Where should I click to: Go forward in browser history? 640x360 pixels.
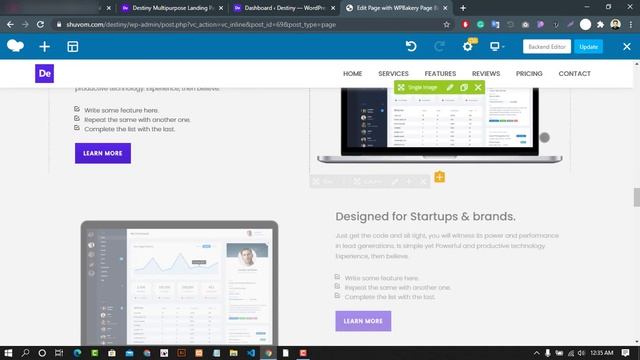(25, 24)
